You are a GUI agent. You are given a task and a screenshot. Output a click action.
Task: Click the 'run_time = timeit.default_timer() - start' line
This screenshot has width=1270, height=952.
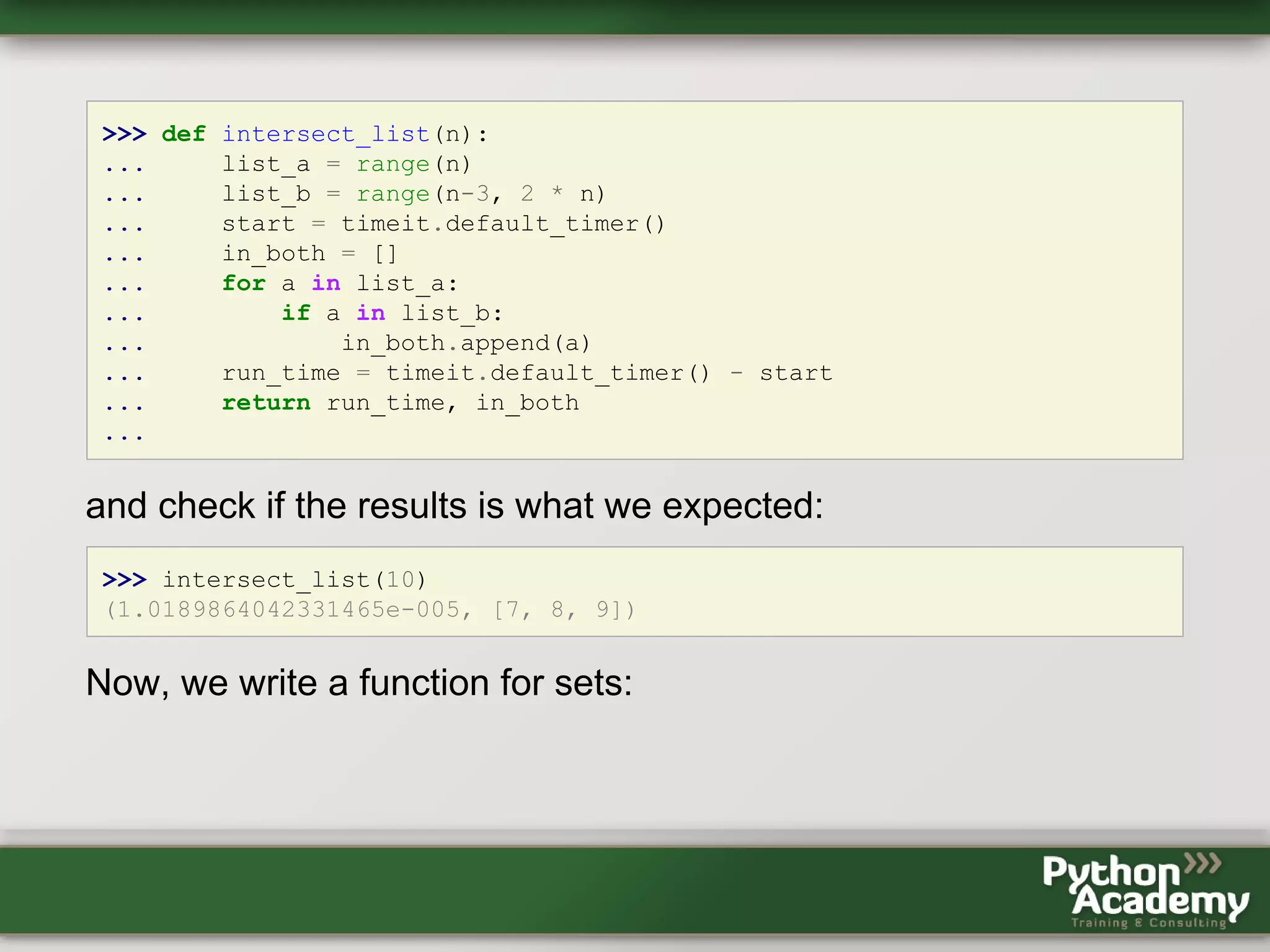coord(527,373)
